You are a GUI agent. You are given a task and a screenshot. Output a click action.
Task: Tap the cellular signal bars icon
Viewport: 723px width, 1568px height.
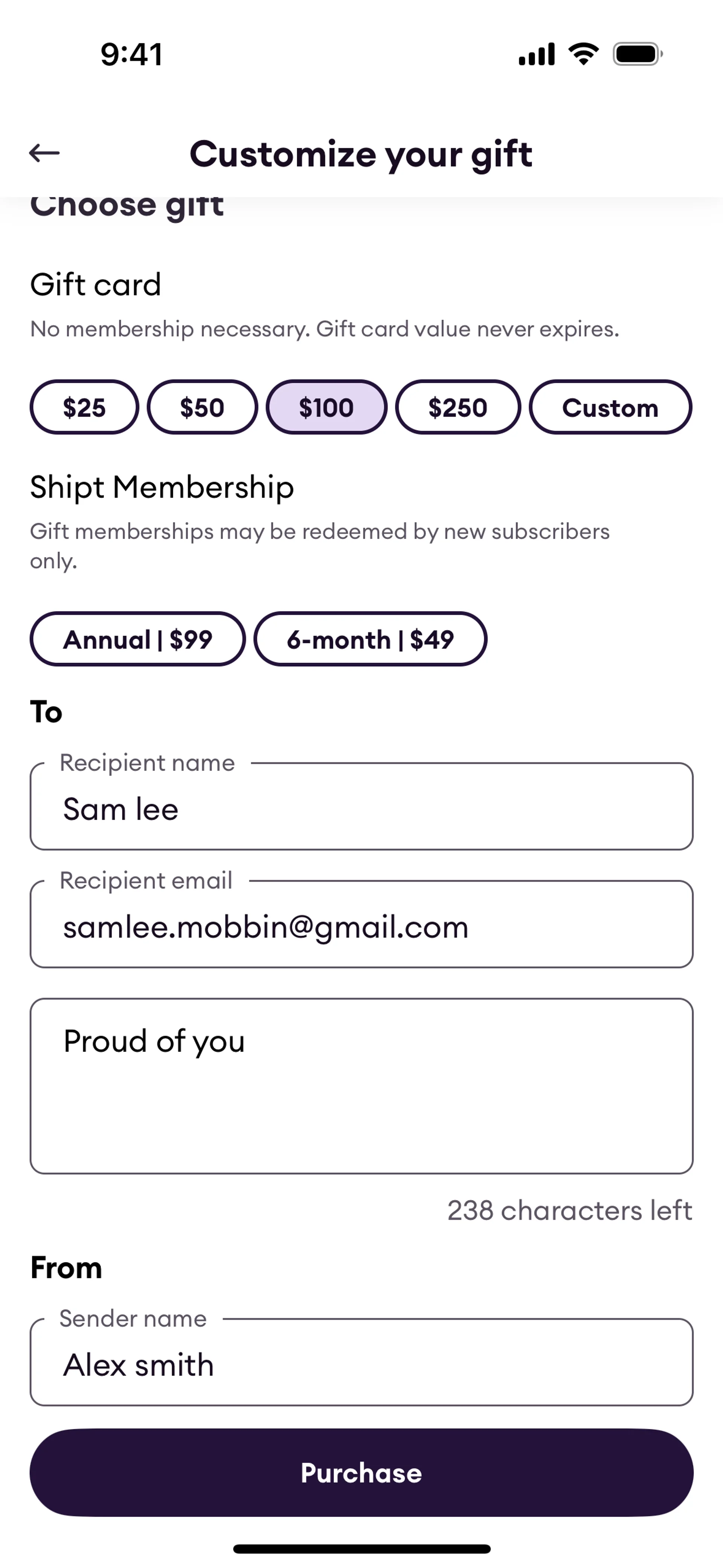(x=536, y=54)
